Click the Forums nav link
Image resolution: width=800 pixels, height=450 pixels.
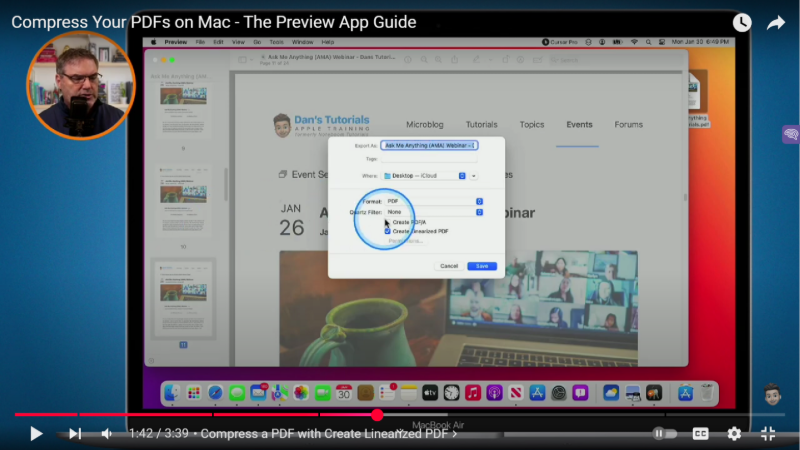tap(629, 124)
